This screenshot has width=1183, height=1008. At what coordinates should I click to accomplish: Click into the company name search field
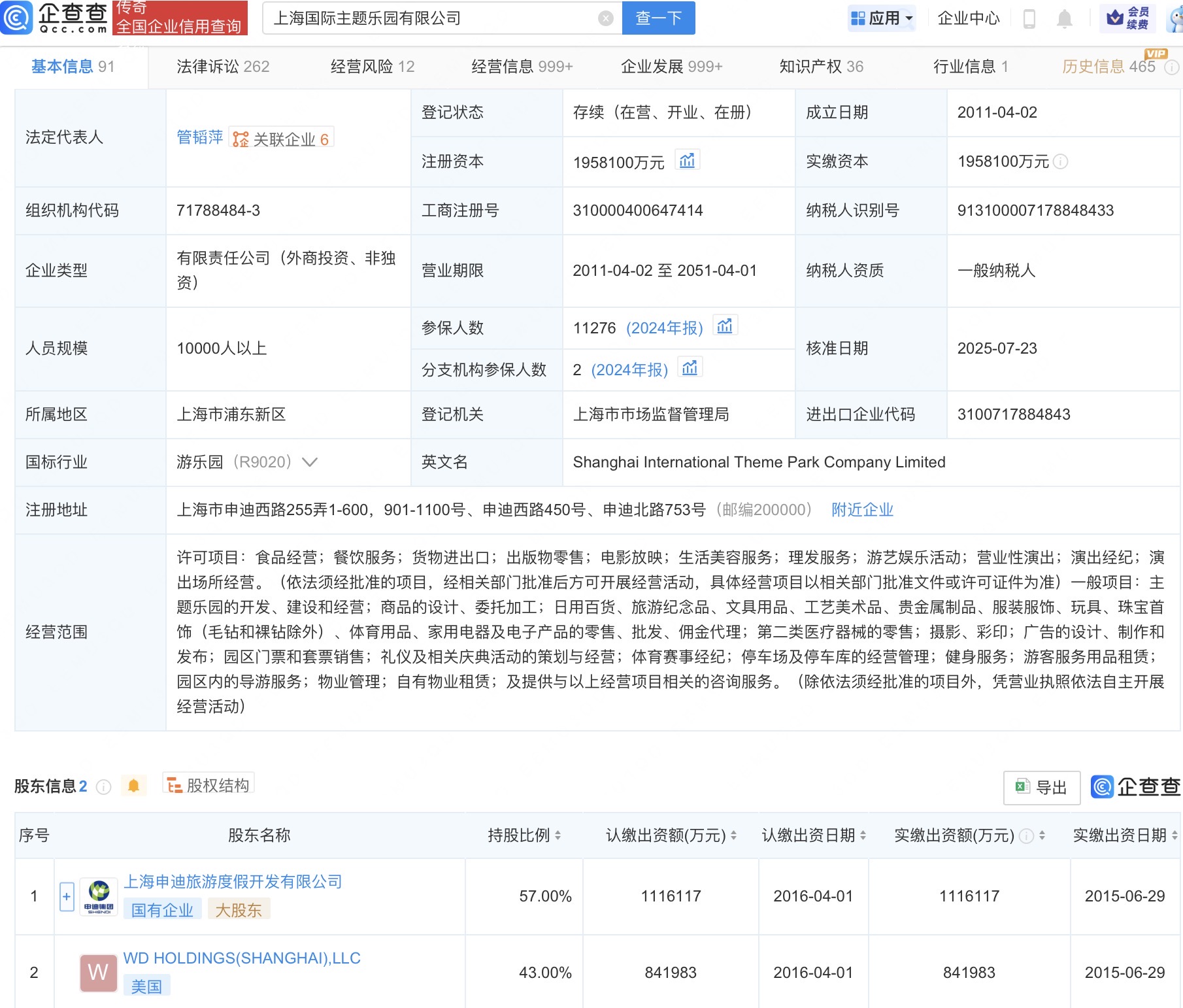point(431,18)
